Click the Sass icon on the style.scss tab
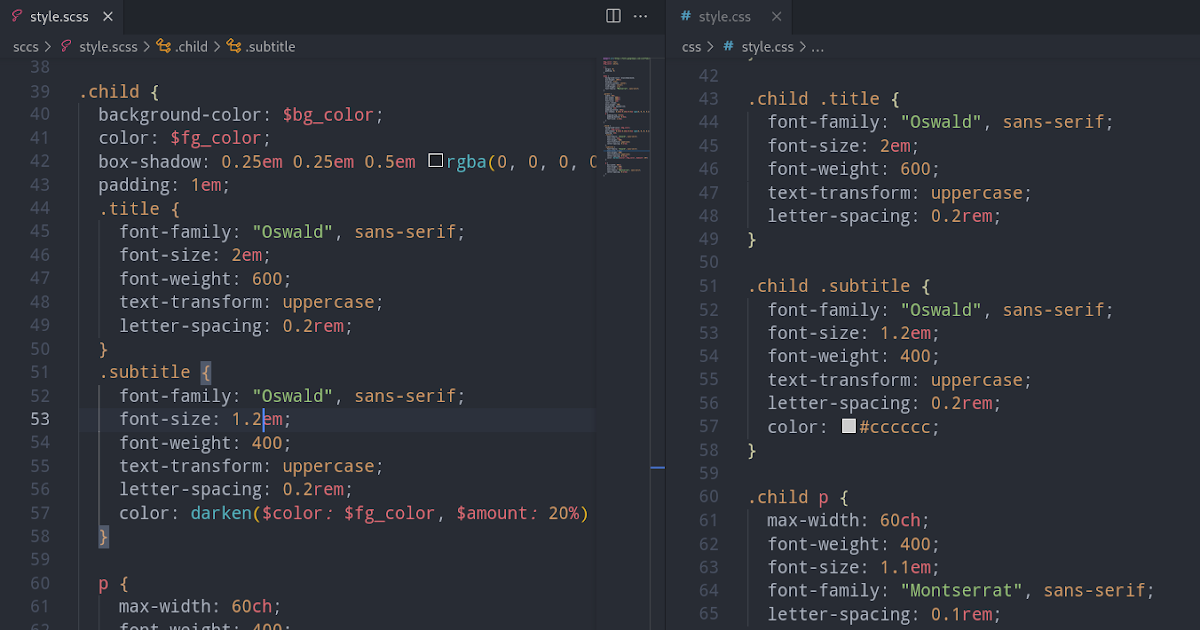 tap(16, 16)
